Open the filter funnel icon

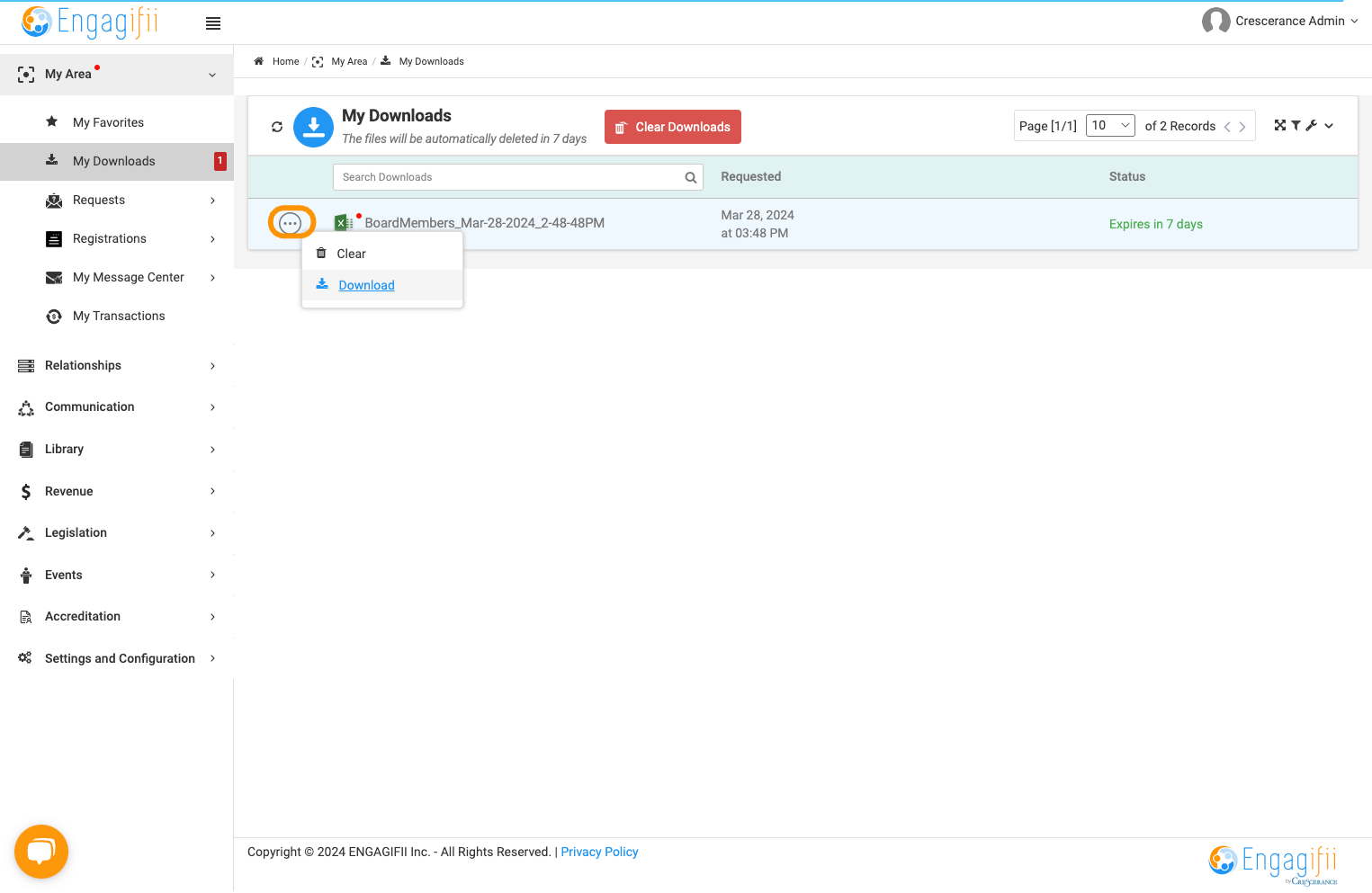click(1296, 126)
